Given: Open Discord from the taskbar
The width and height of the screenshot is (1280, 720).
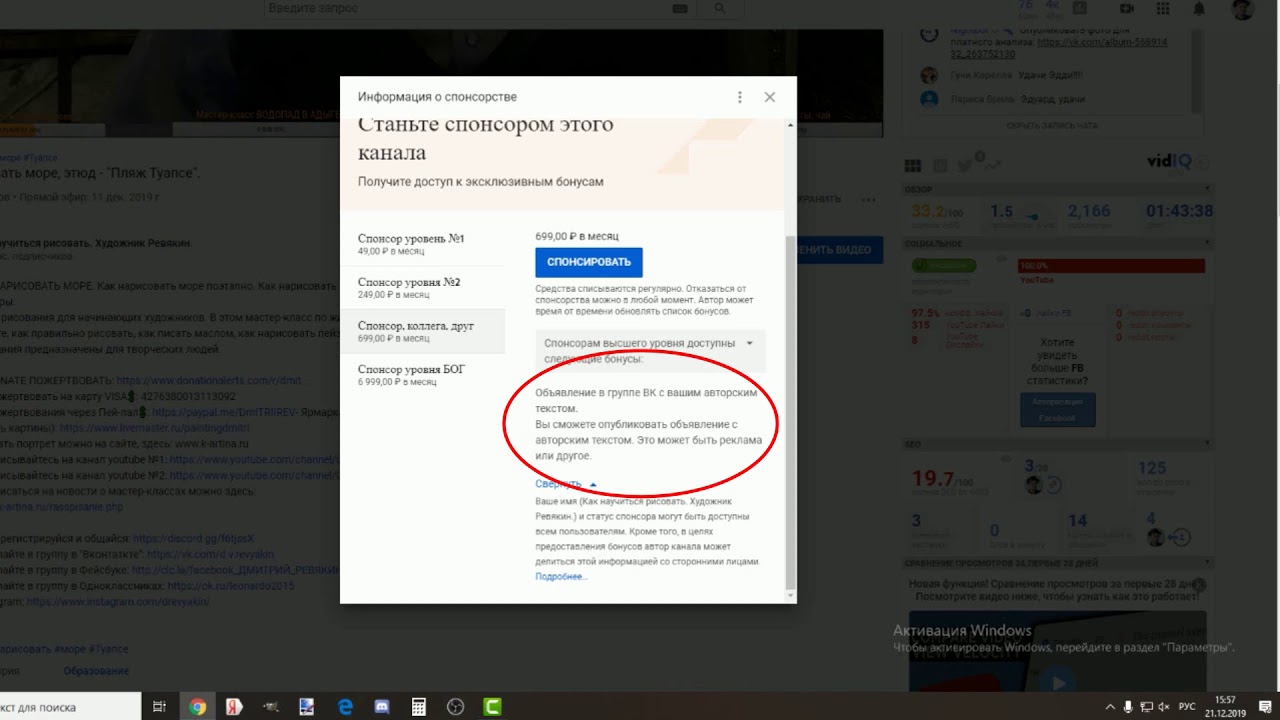Looking at the screenshot, I should (381, 707).
